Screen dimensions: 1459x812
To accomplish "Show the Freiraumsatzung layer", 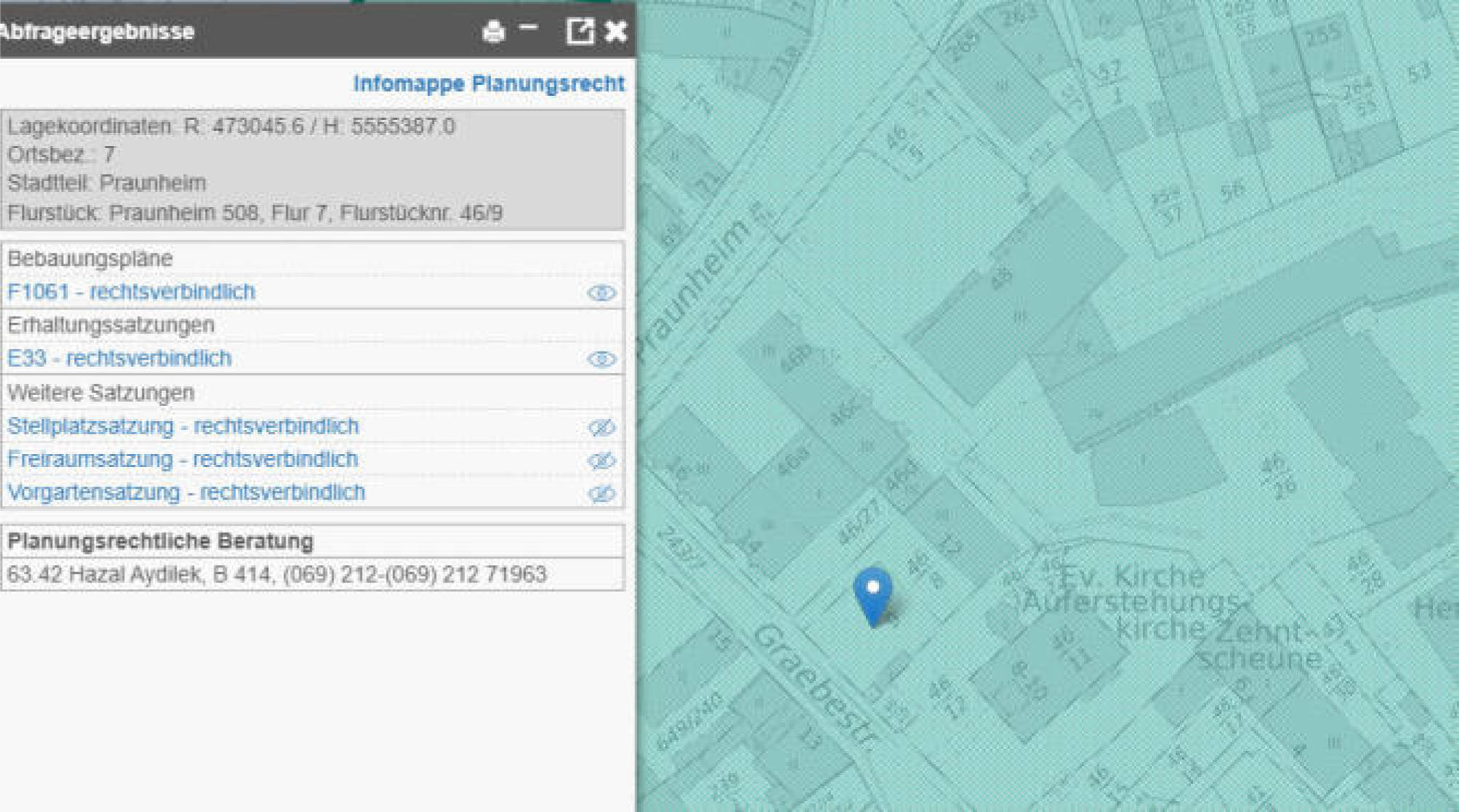I will click(x=602, y=460).
